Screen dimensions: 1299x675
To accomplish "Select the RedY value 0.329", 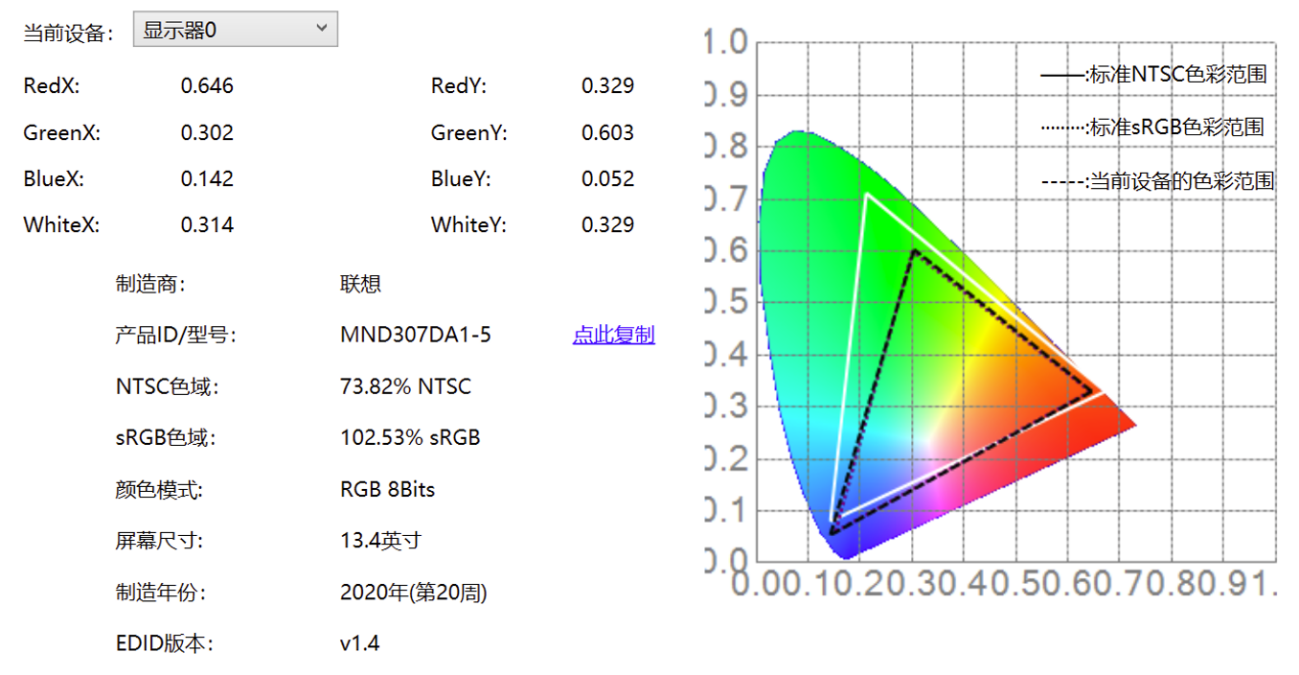I will click(608, 86).
